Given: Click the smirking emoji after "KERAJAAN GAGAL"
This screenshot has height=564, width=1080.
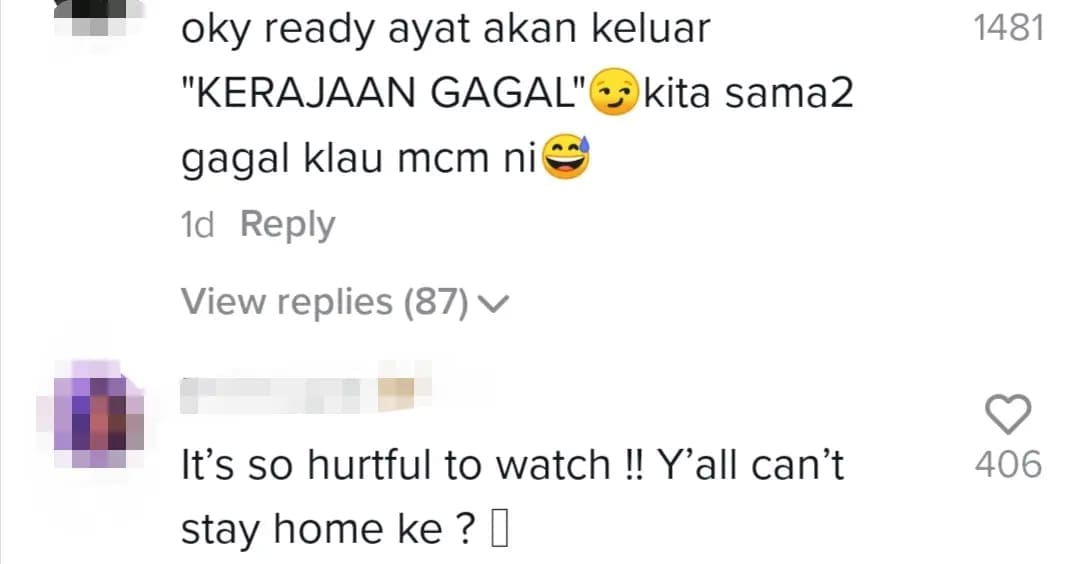Looking at the screenshot, I should click(614, 92).
